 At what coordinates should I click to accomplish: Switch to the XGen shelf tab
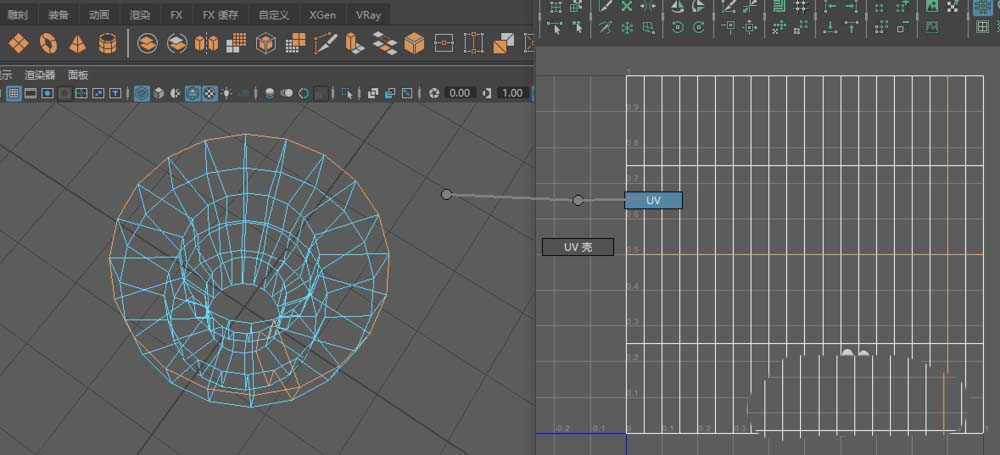(x=322, y=15)
